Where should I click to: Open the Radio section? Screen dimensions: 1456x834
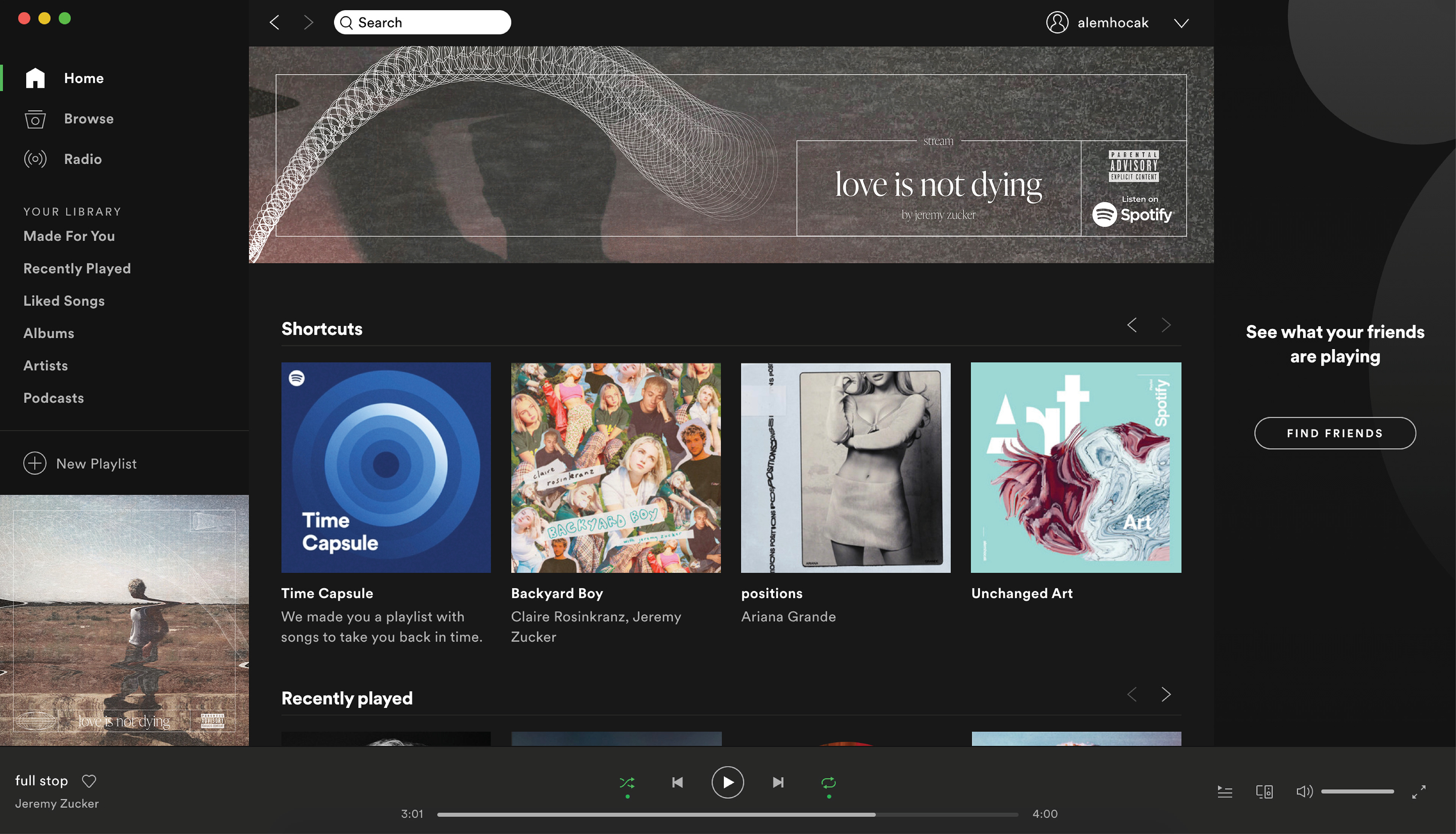[83, 159]
